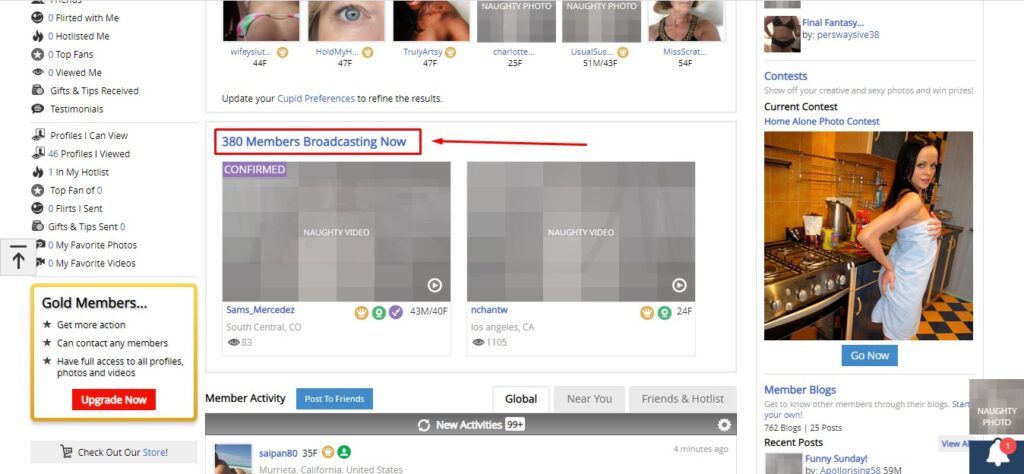Click the refresh icon beside New Activities
Image resolution: width=1024 pixels, height=474 pixels.
click(424, 425)
